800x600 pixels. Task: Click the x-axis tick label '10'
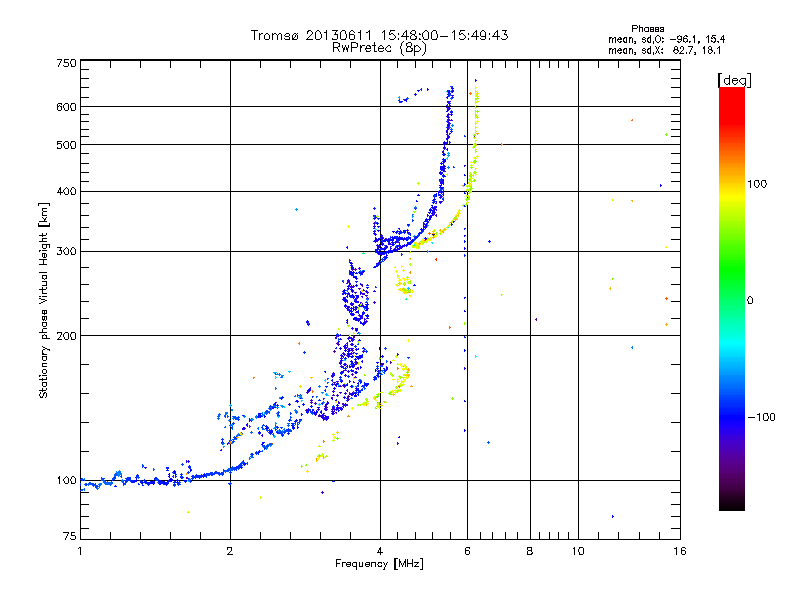coord(578,551)
